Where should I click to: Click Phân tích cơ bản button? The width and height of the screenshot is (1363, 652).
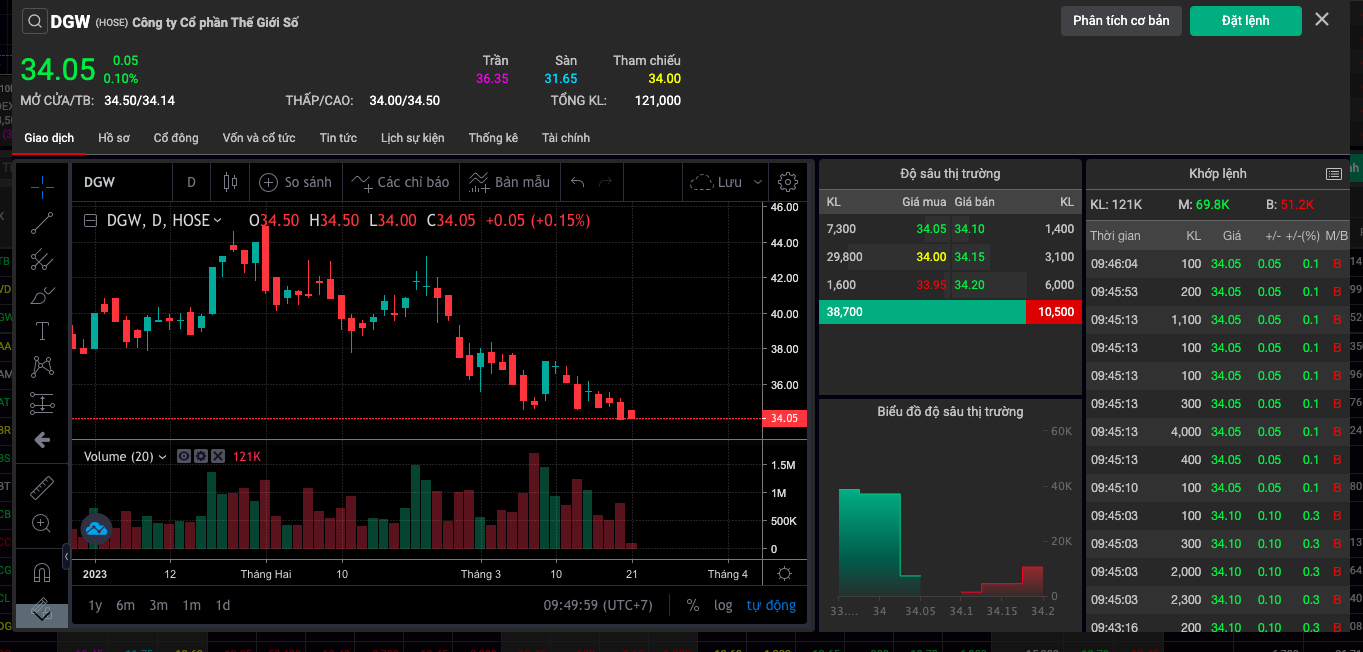click(x=1121, y=21)
